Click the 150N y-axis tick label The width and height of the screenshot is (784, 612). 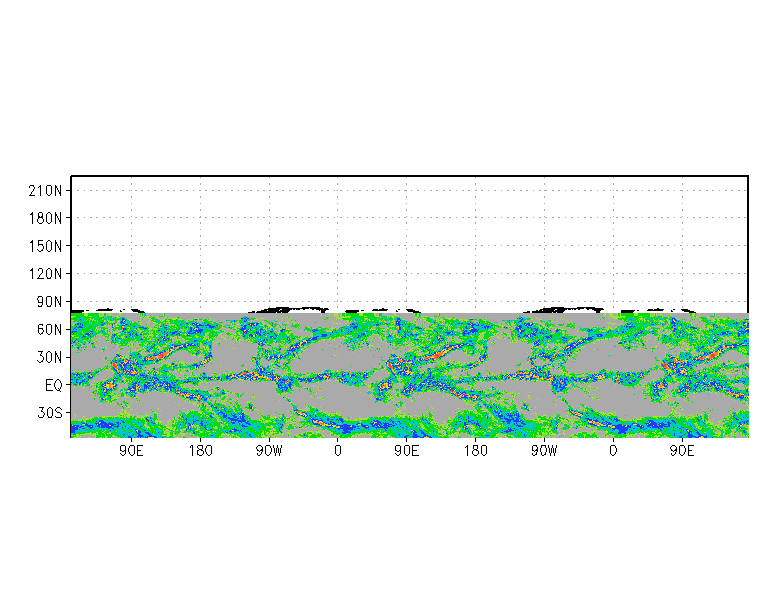[45, 246]
